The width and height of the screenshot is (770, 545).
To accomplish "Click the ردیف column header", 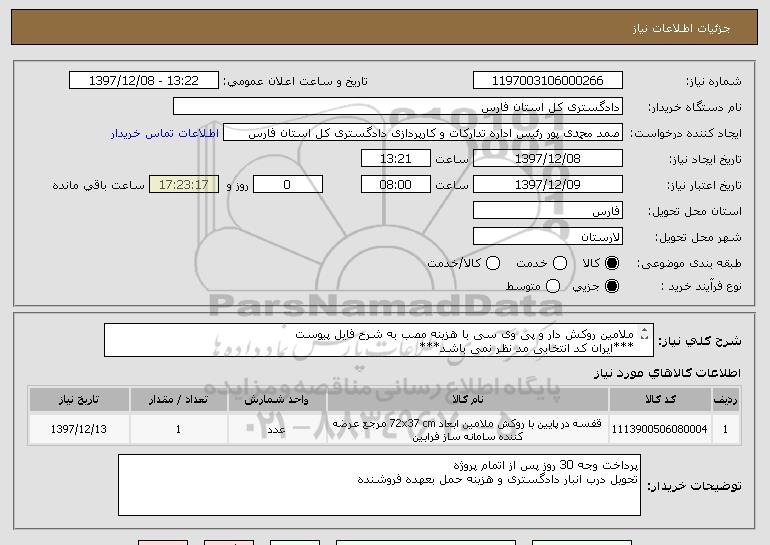I will [x=726, y=400].
